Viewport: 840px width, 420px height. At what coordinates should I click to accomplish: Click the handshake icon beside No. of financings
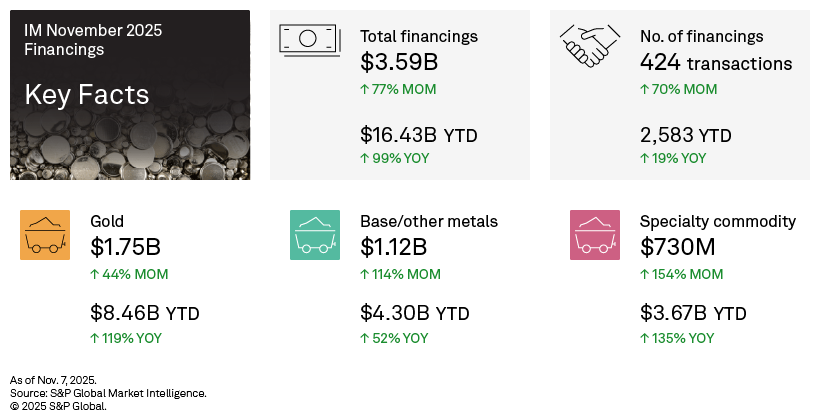[590, 46]
